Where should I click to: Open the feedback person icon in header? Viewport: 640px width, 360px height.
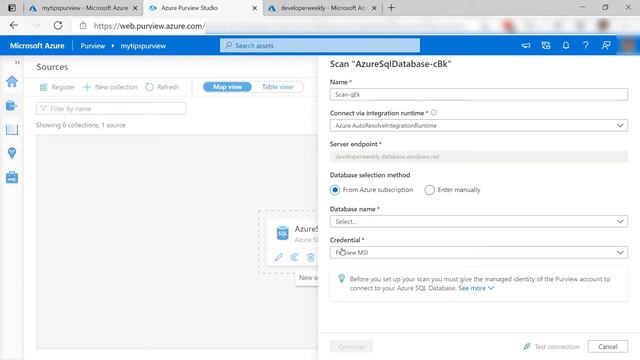click(x=606, y=46)
